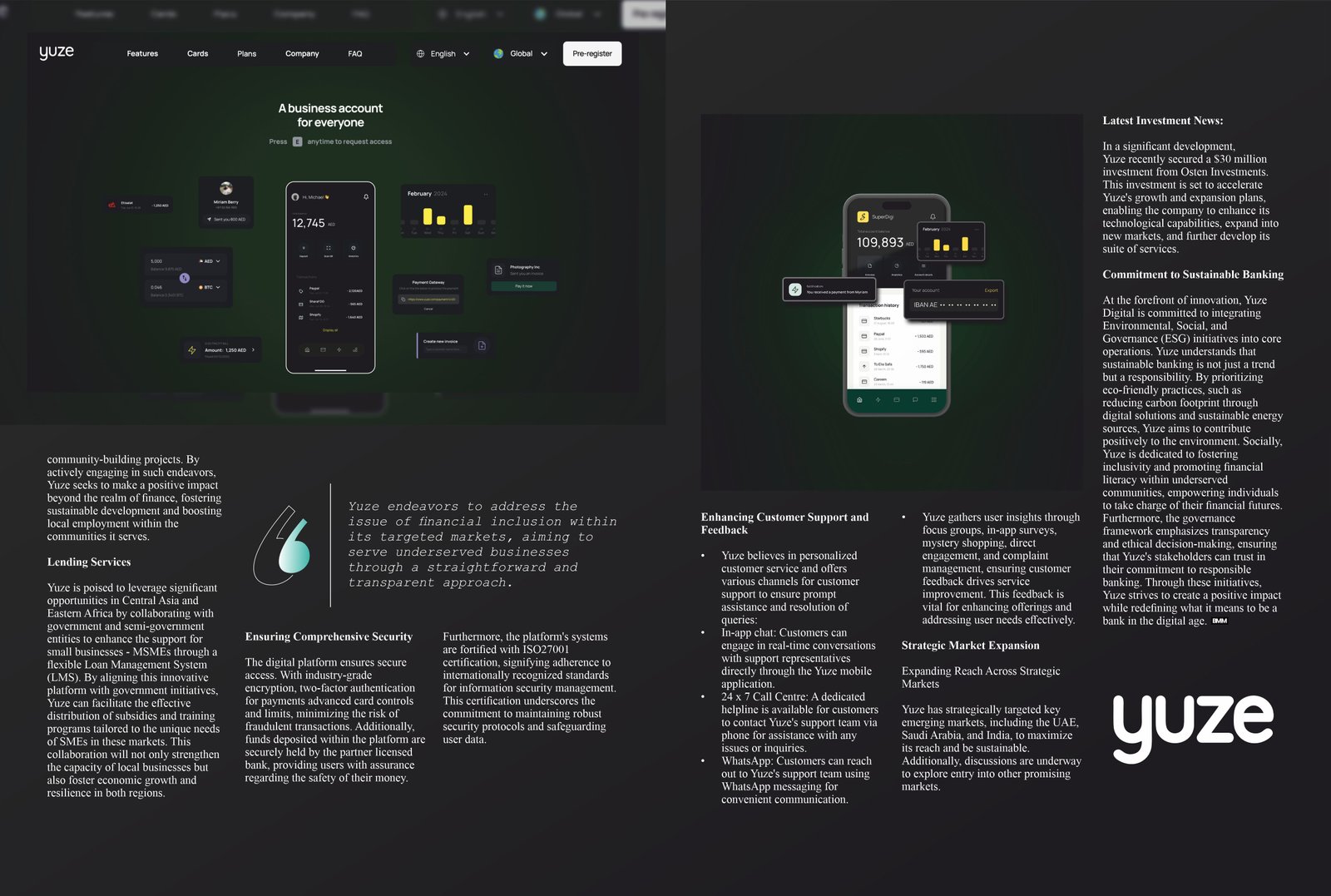
Task: Click the Lending Services heading
Action: coord(89,562)
